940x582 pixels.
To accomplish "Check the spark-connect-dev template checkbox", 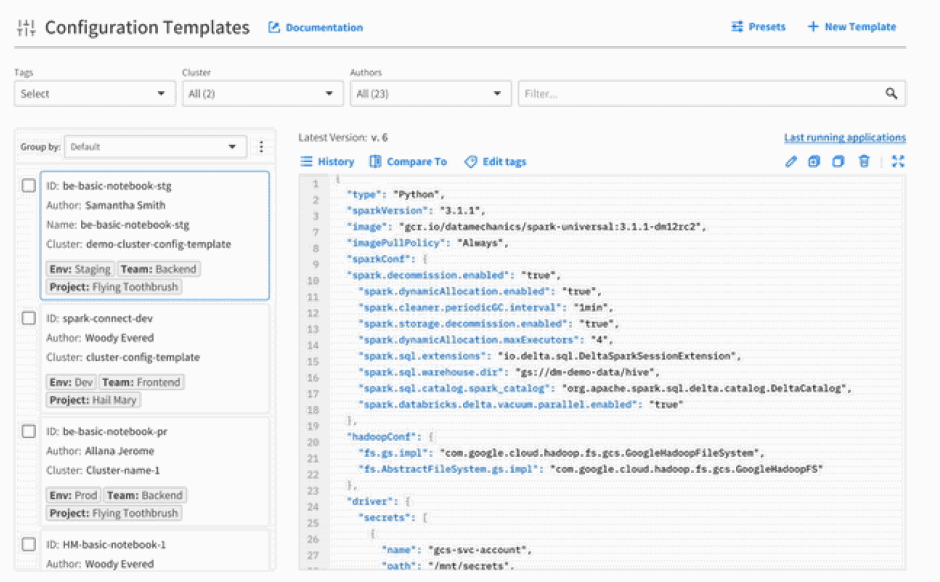I will click(x=29, y=318).
